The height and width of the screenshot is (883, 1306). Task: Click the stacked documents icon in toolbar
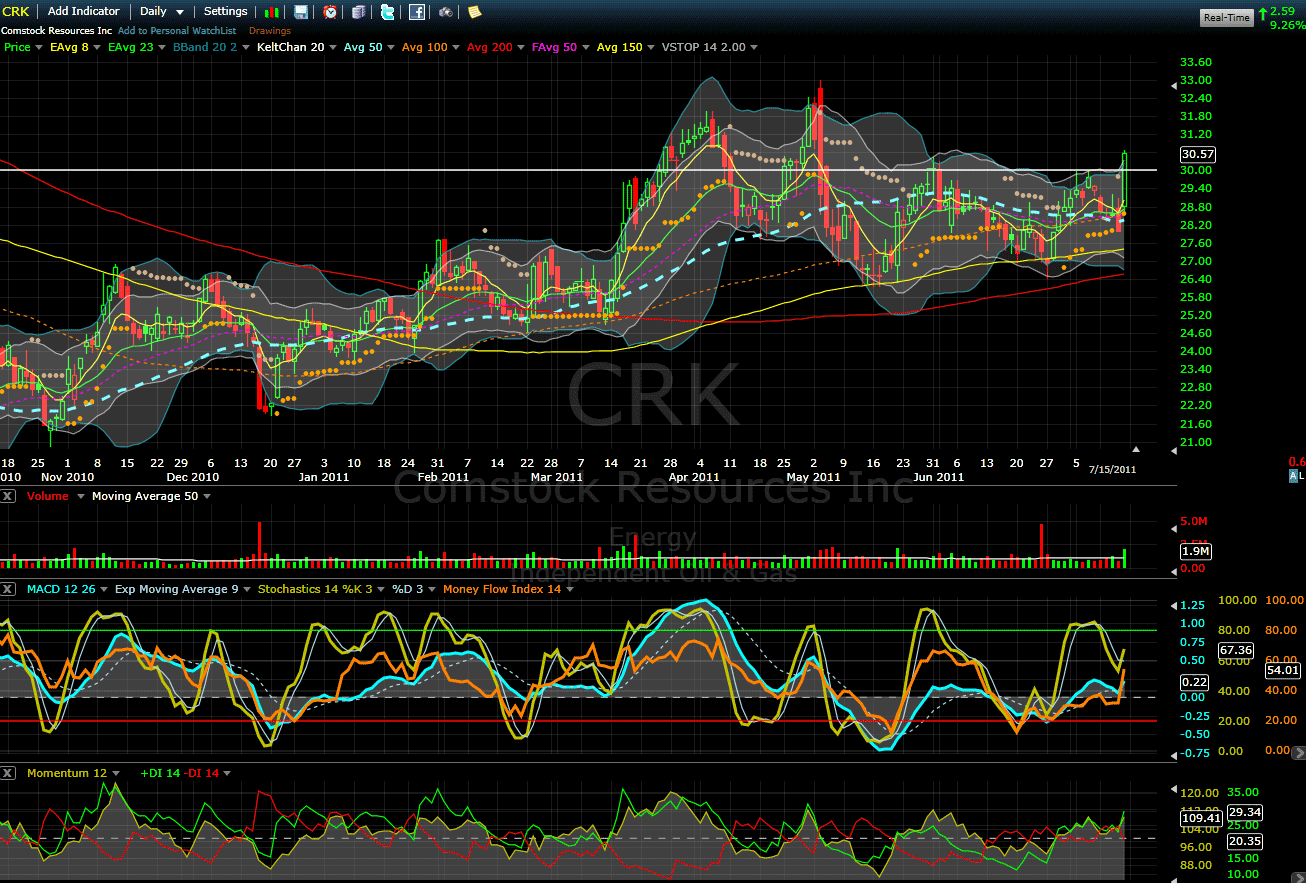coord(359,12)
